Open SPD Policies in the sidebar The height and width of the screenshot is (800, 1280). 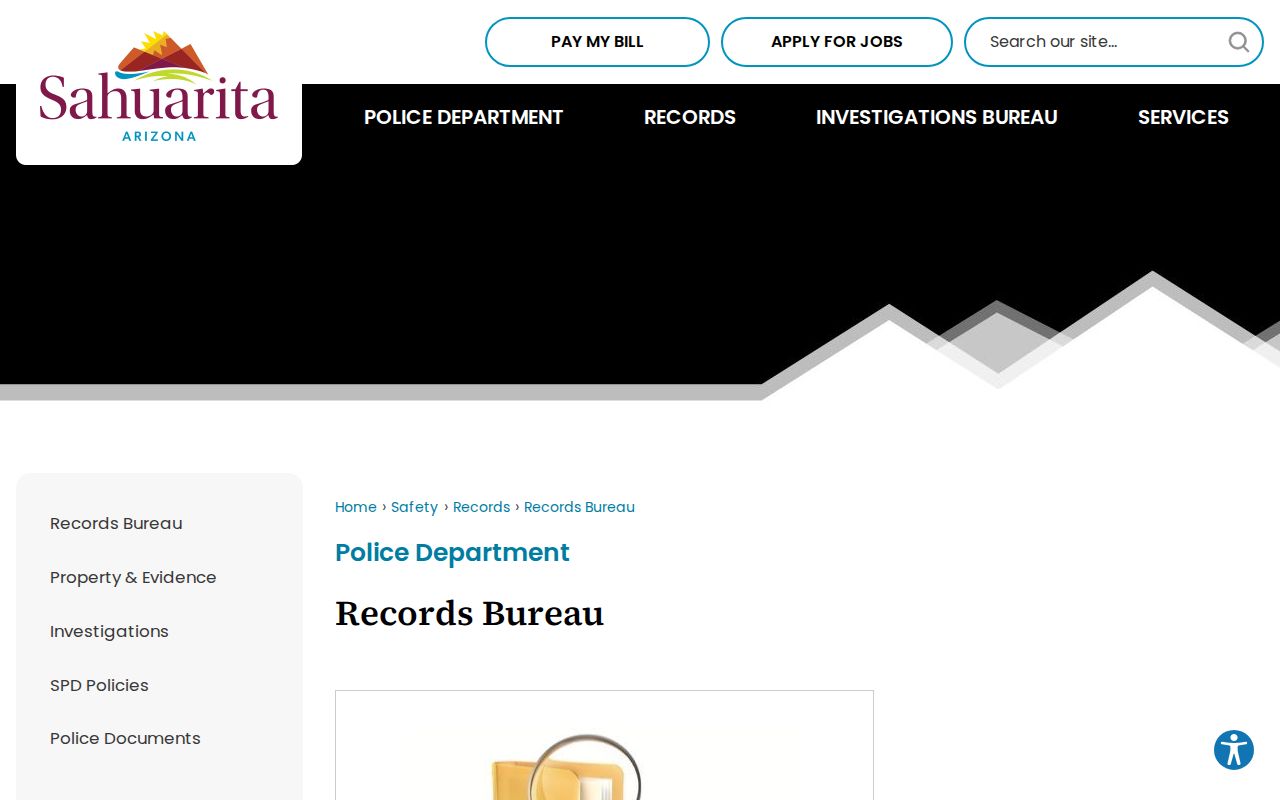click(x=99, y=685)
